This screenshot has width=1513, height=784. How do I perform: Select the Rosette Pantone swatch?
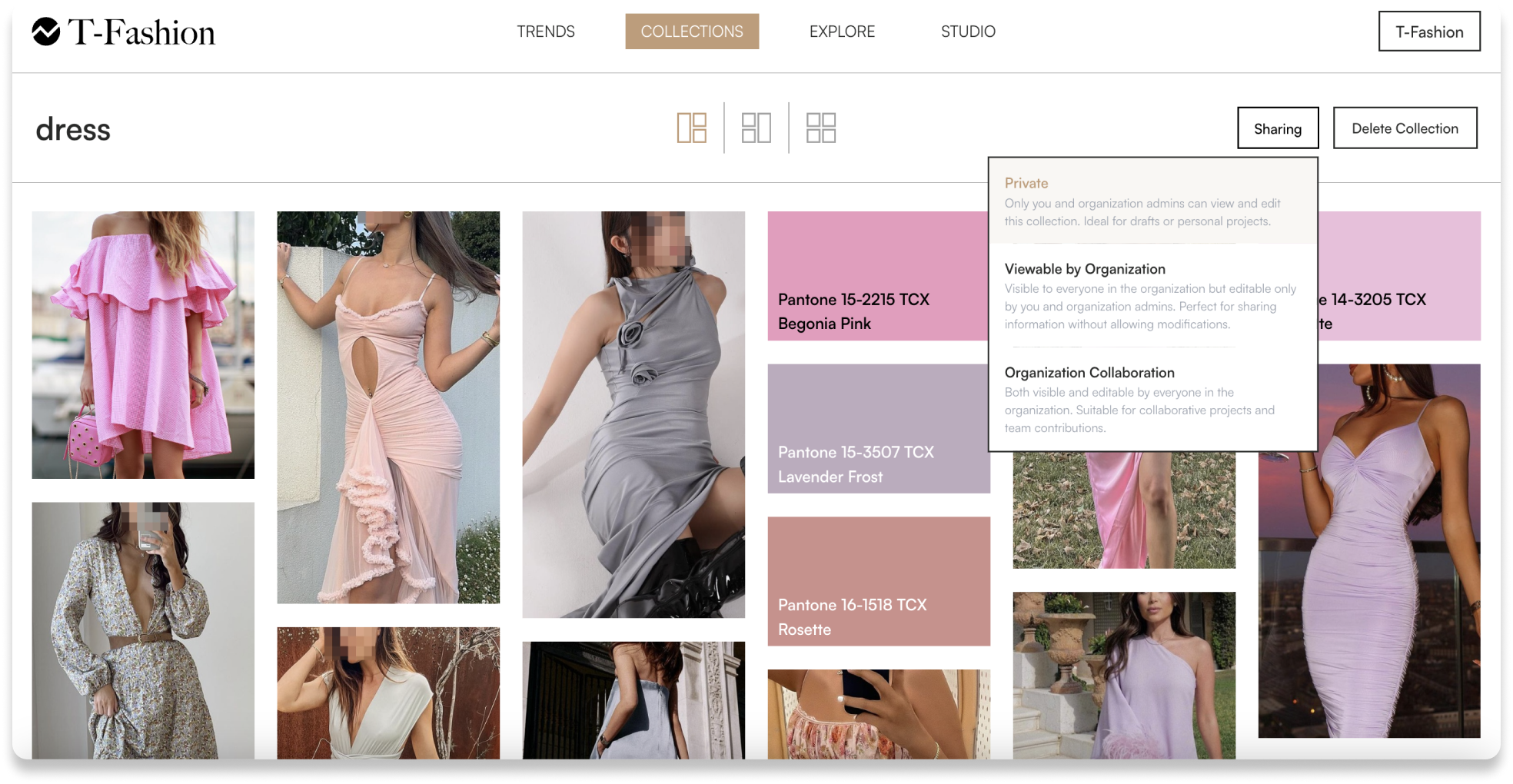878,581
